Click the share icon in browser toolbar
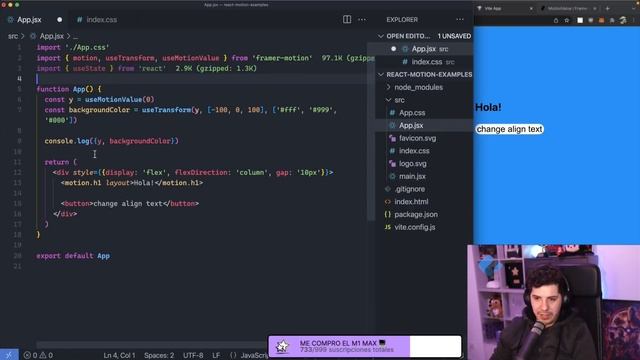The image size is (640, 360). tap(556, 20)
